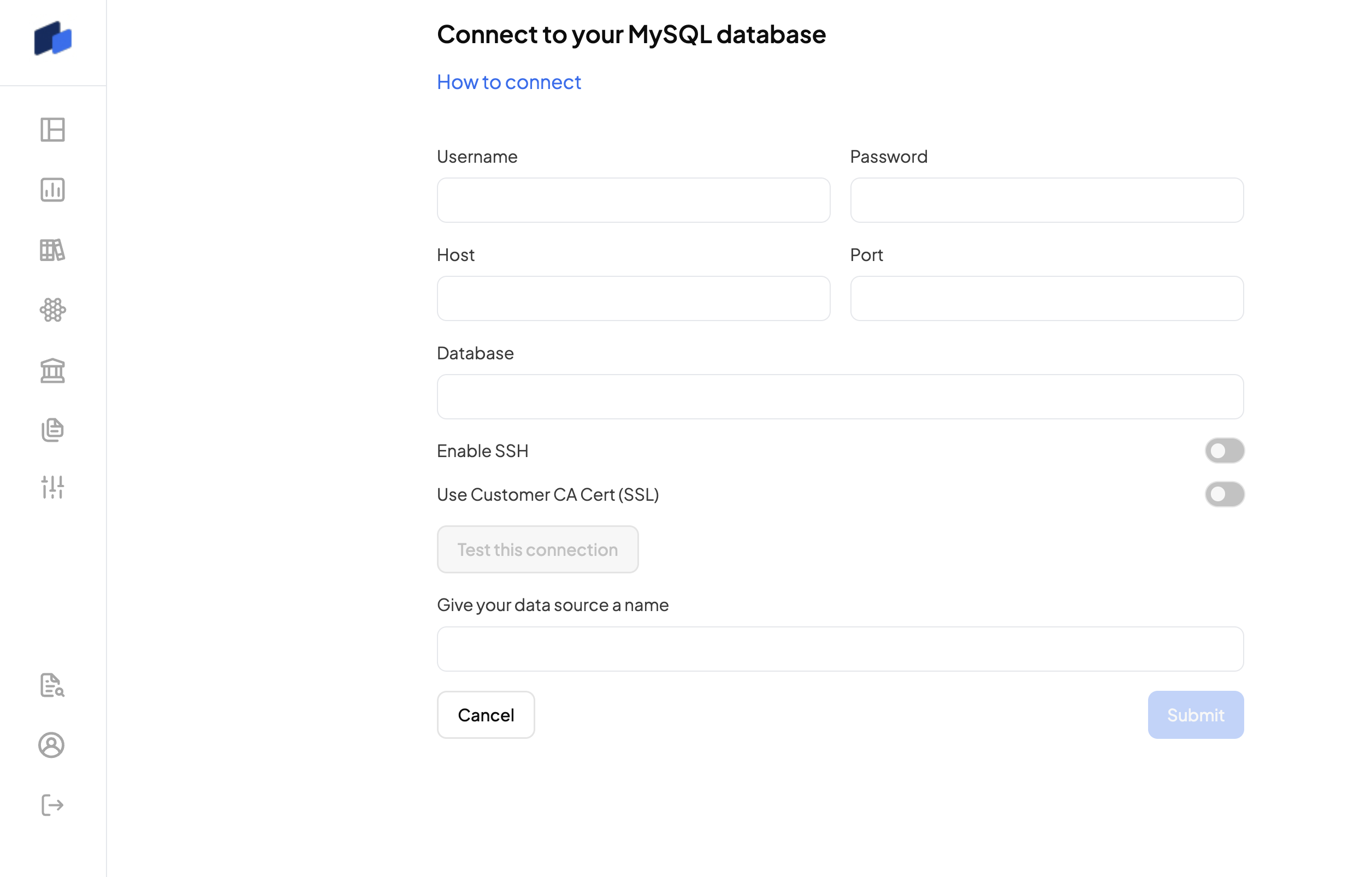Image resolution: width=1372 pixels, height=877 pixels.
Task: Click the logout arrow icon
Action: point(52,805)
